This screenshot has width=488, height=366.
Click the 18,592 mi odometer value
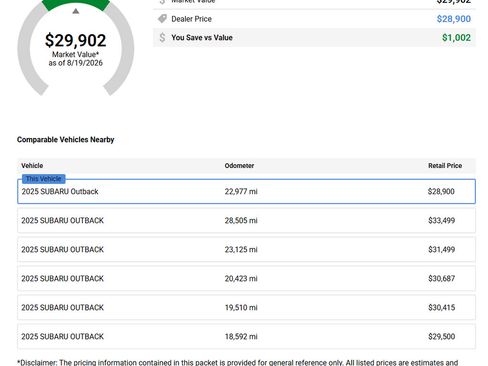pyautogui.click(x=241, y=337)
